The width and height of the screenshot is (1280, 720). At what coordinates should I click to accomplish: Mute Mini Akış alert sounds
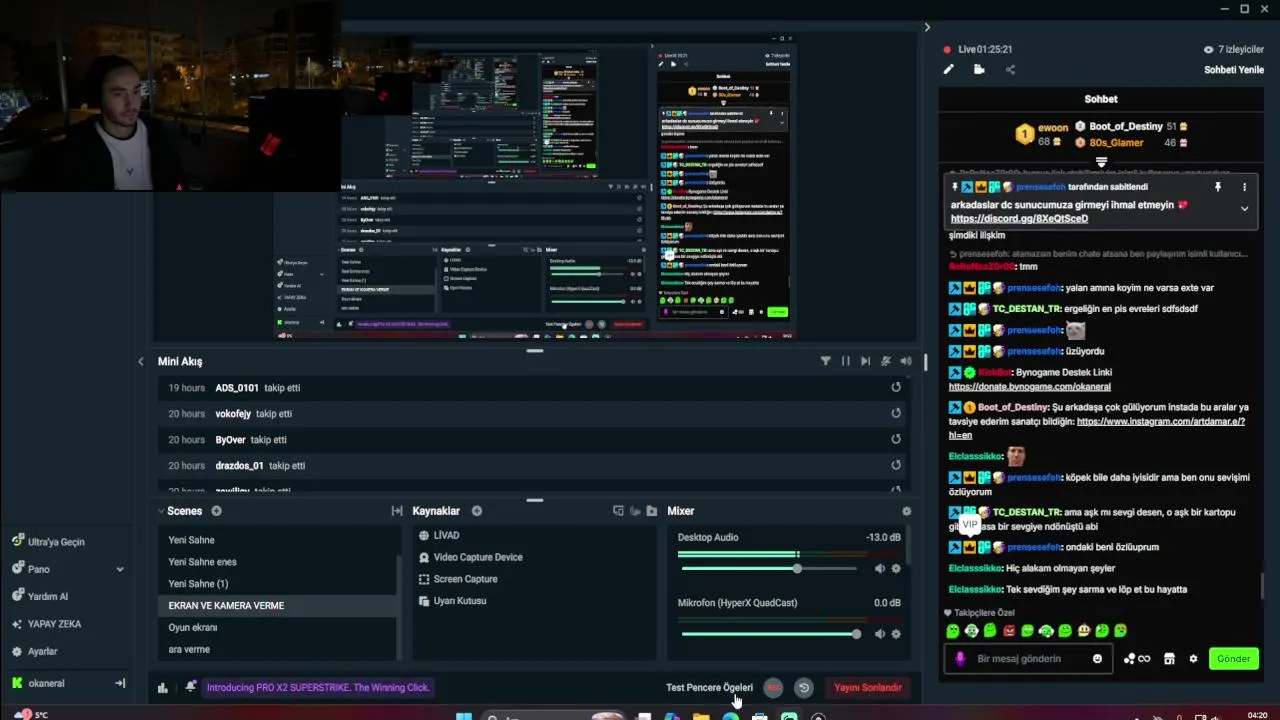(x=906, y=361)
